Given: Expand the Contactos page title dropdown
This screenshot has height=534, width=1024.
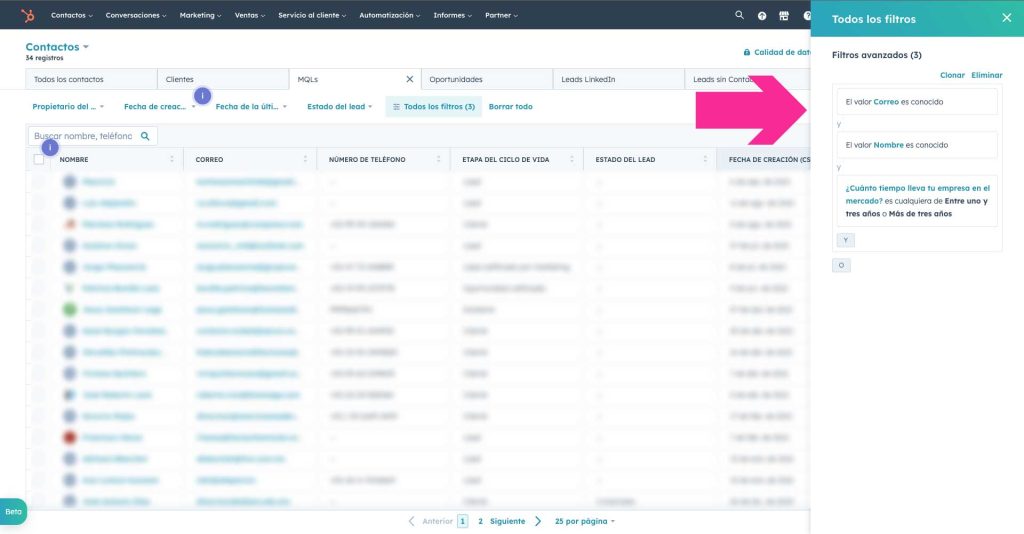Looking at the screenshot, I should 57,47.
